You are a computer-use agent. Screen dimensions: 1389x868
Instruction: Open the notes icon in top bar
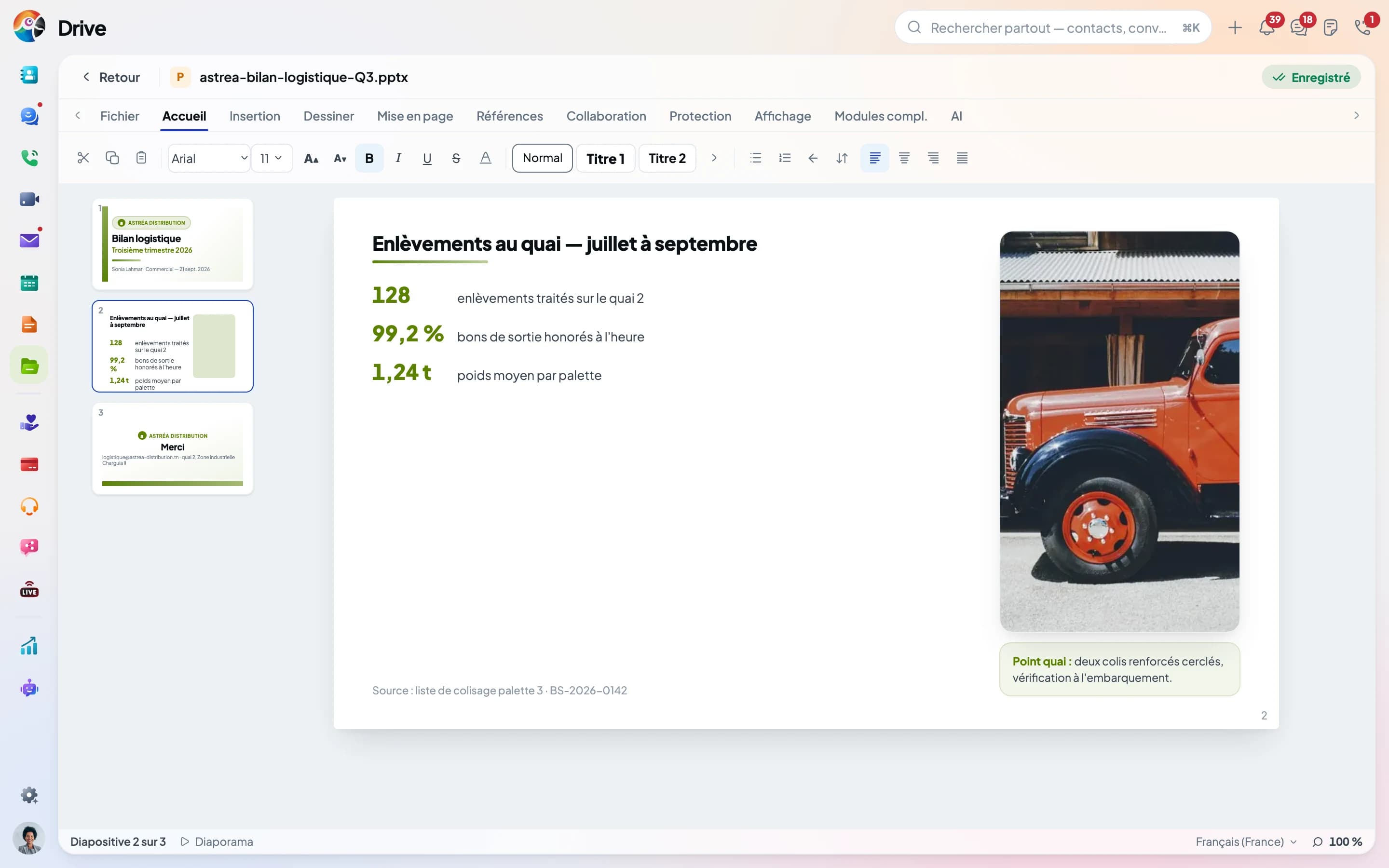(x=1331, y=27)
